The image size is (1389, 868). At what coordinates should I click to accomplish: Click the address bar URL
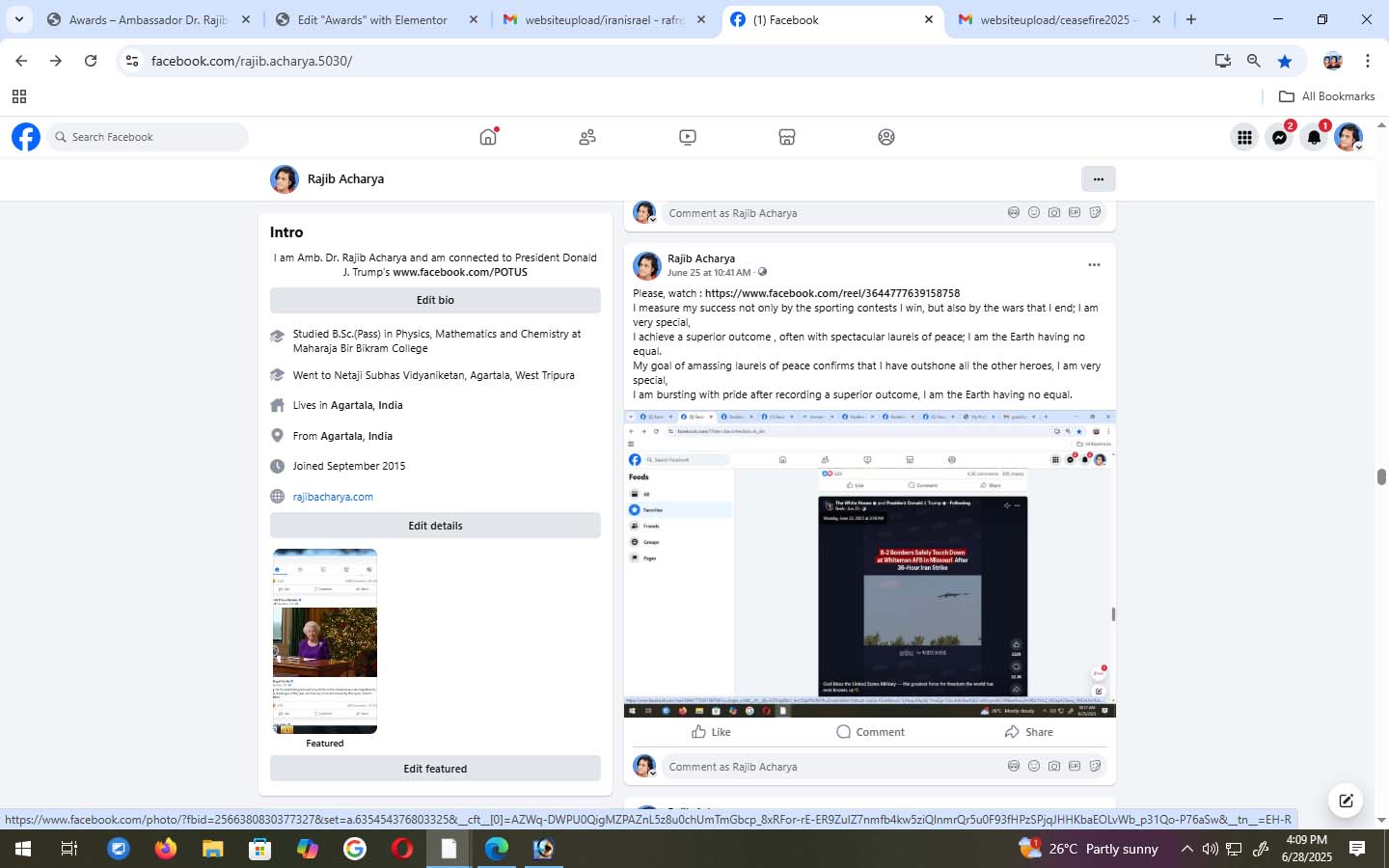pos(252,61)
